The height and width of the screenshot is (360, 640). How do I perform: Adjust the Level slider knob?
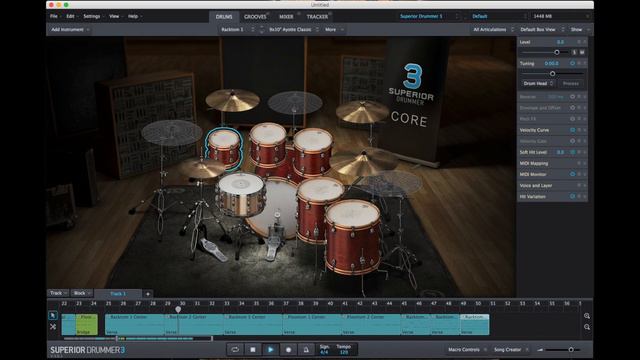click(557, 52)
